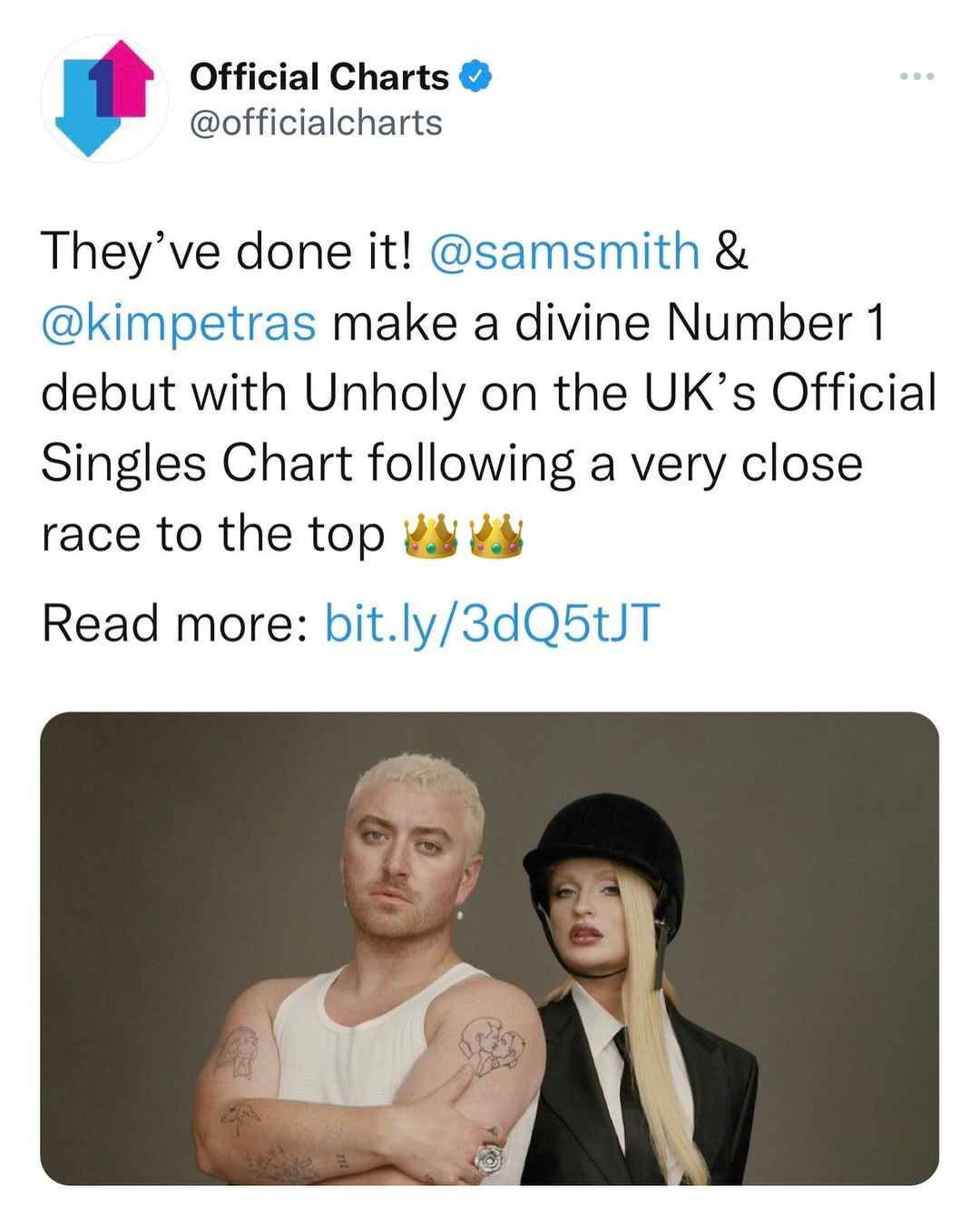Click the second crown emoji
Image resolution: width=980 pixels, height=1225 pixels.
(497, 536)
